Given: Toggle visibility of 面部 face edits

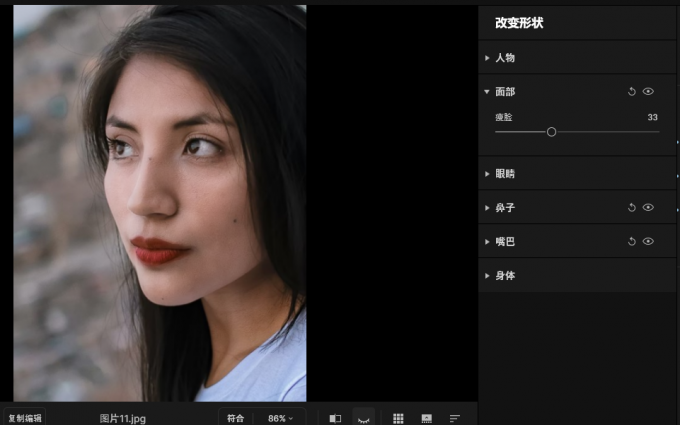Looking at the screenshot, I should (x=648, y=92).
